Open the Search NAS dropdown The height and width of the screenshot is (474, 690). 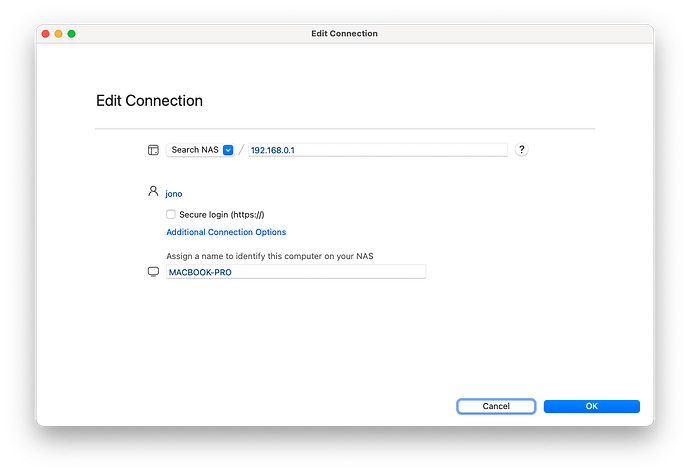pyautogui.click(x=200, y=150)
